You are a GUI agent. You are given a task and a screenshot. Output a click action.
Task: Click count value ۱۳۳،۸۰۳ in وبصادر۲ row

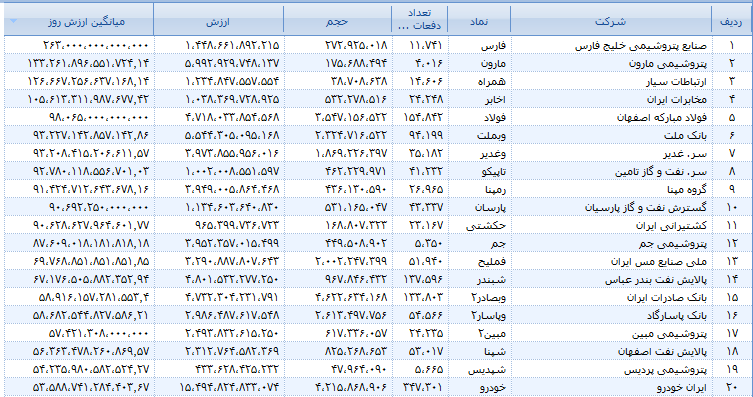click(424, 298)
